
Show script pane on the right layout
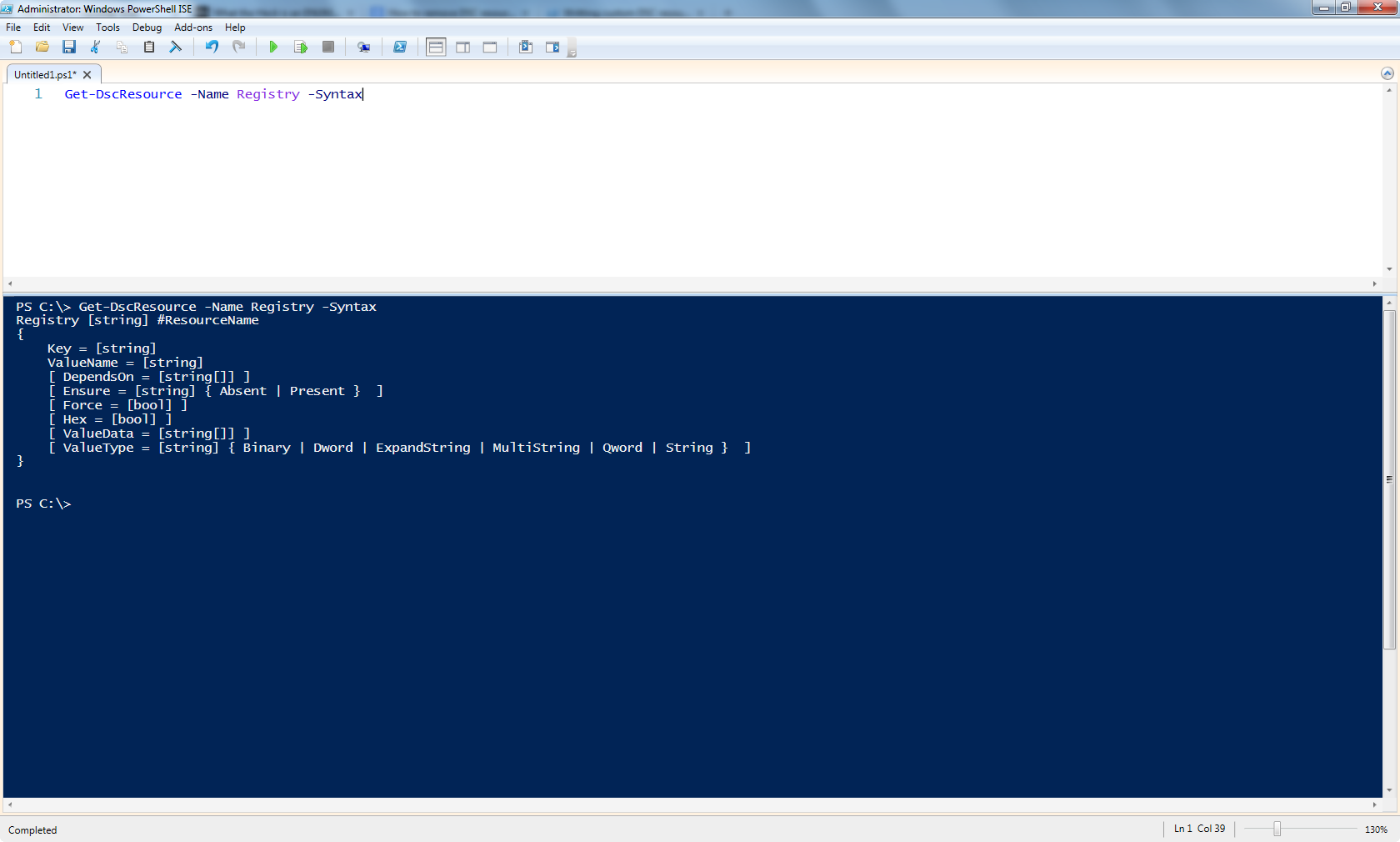[463, 48]
